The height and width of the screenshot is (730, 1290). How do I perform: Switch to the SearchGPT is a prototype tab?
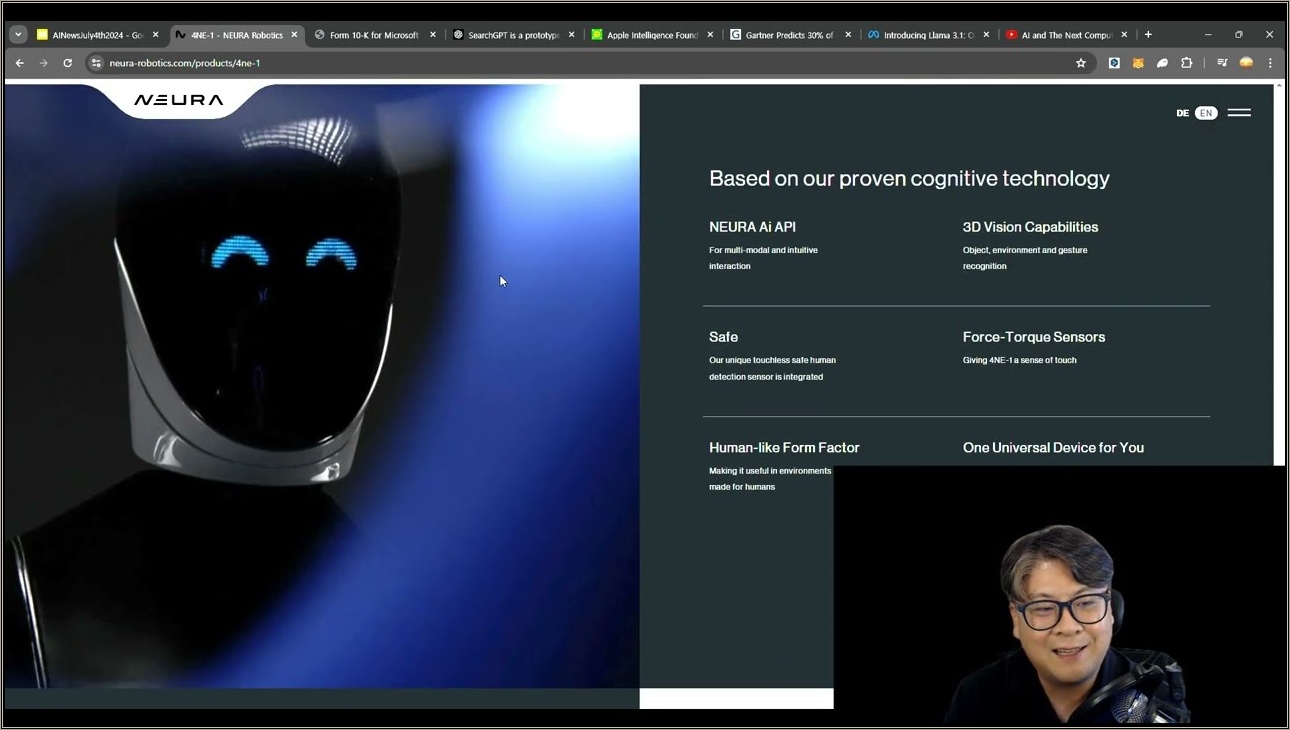click(513, 34)
